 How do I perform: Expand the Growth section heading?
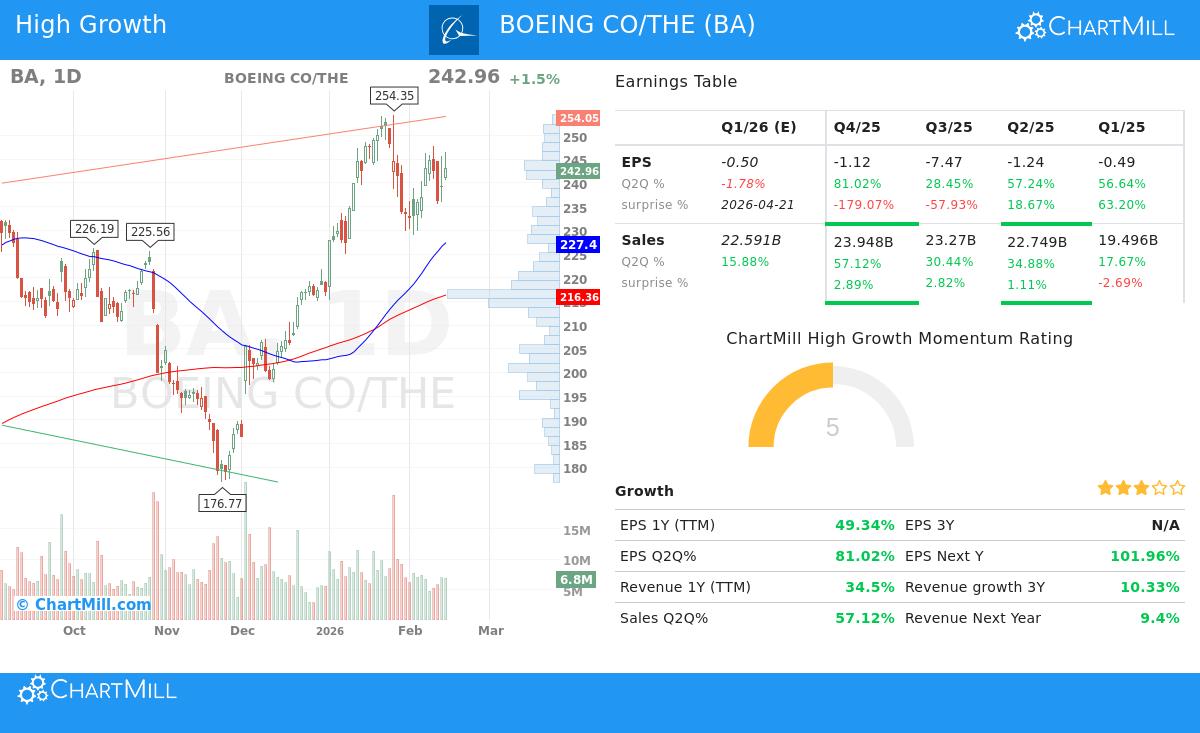click(644, 491)
